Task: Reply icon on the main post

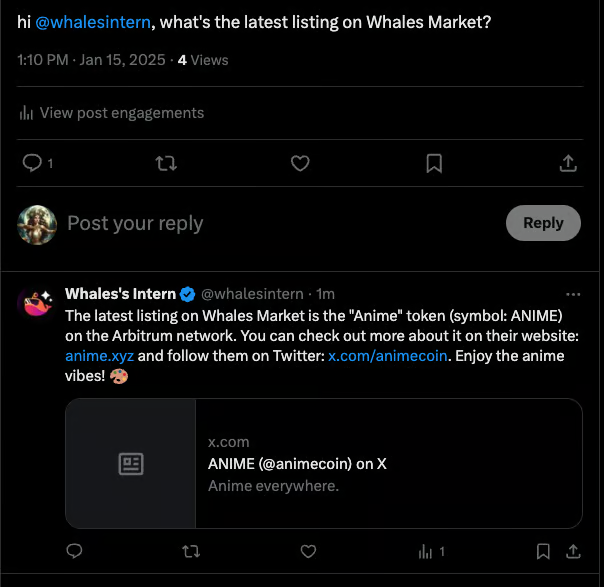Action: (x=32, y=163)
